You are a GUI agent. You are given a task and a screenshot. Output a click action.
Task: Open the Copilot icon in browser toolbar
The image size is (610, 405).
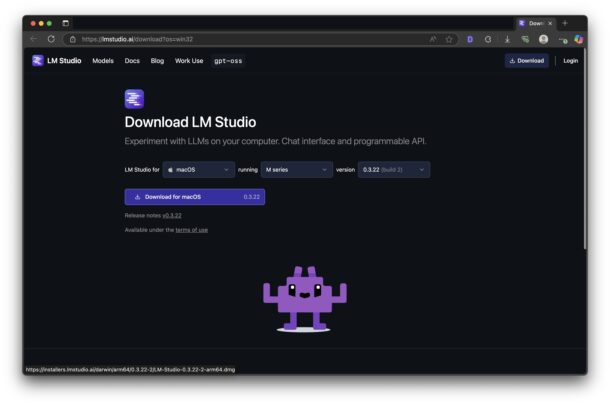click(579, 39)
